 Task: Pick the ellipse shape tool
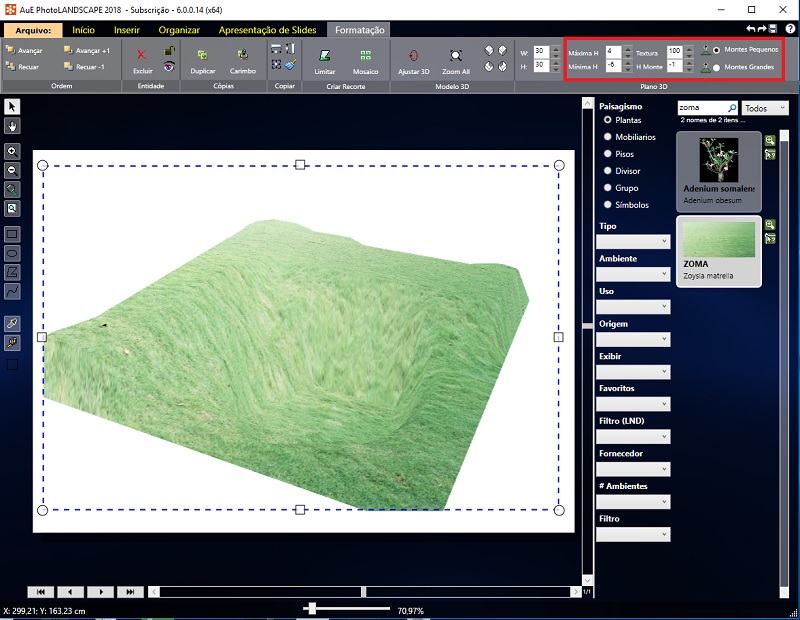12,253
